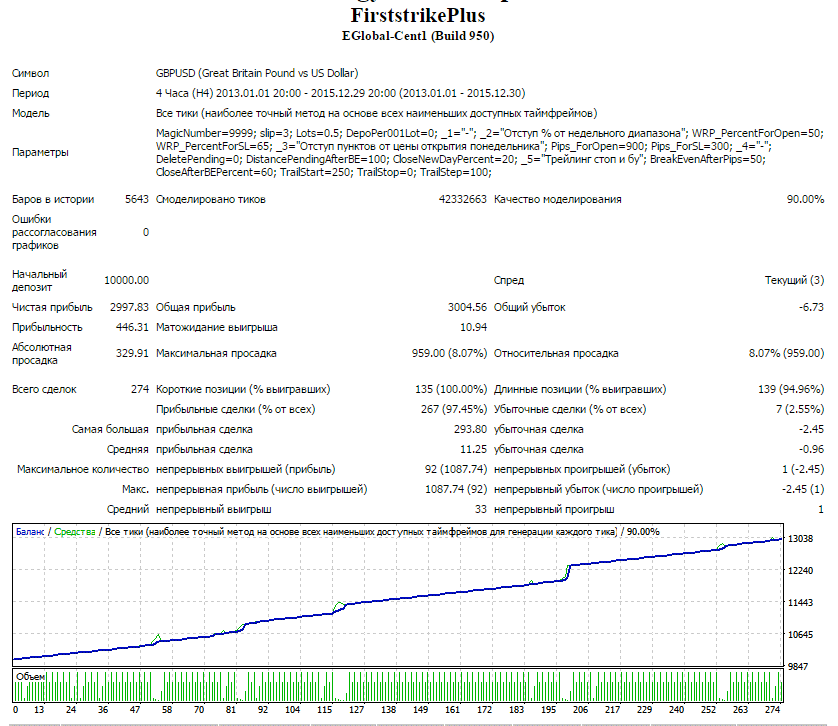Click the Относительная просадка value 8.07% (959.00)
Viewport: 838px width, 726px height.
point(786,353)
